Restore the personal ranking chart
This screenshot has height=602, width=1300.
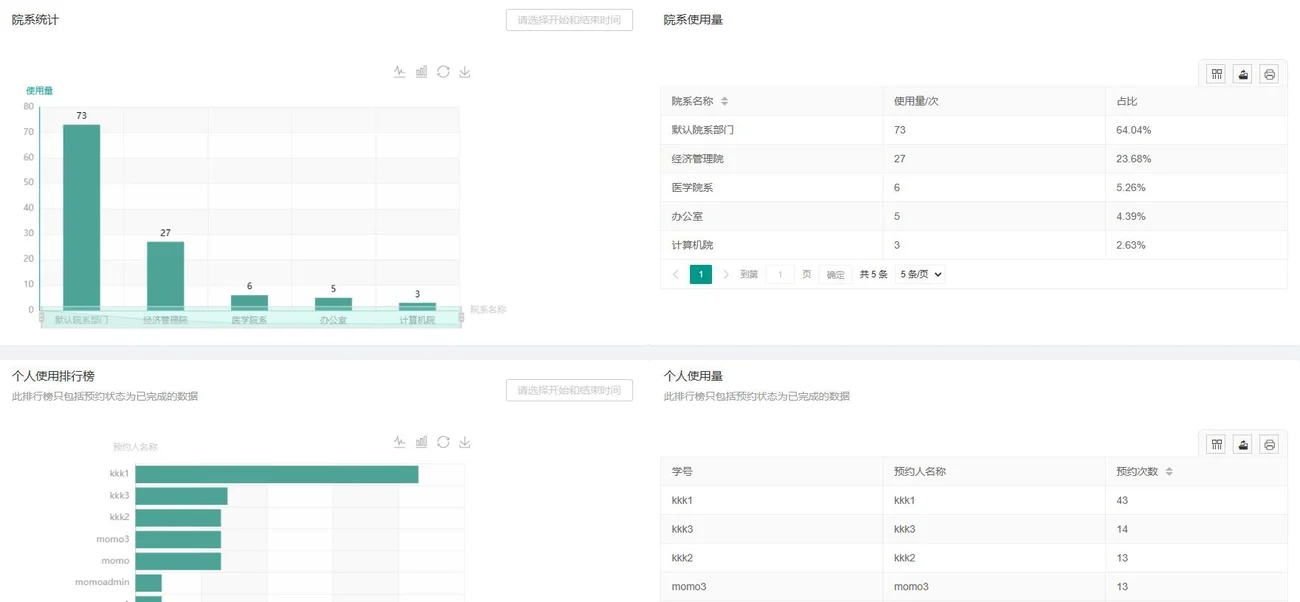click(443, 442)
